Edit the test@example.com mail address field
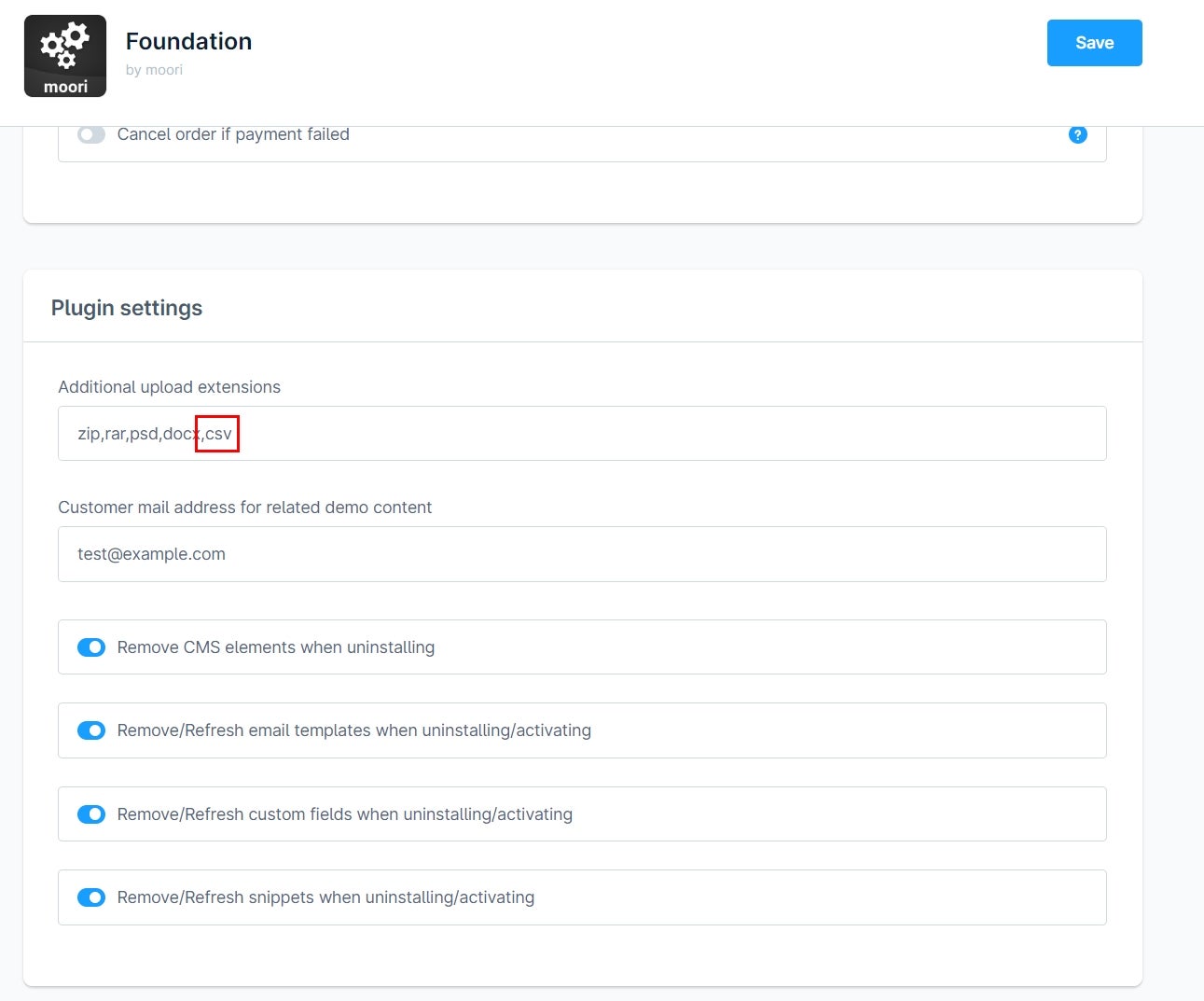This screenshot has height=1001, width=1204. [x=582, y=554]
